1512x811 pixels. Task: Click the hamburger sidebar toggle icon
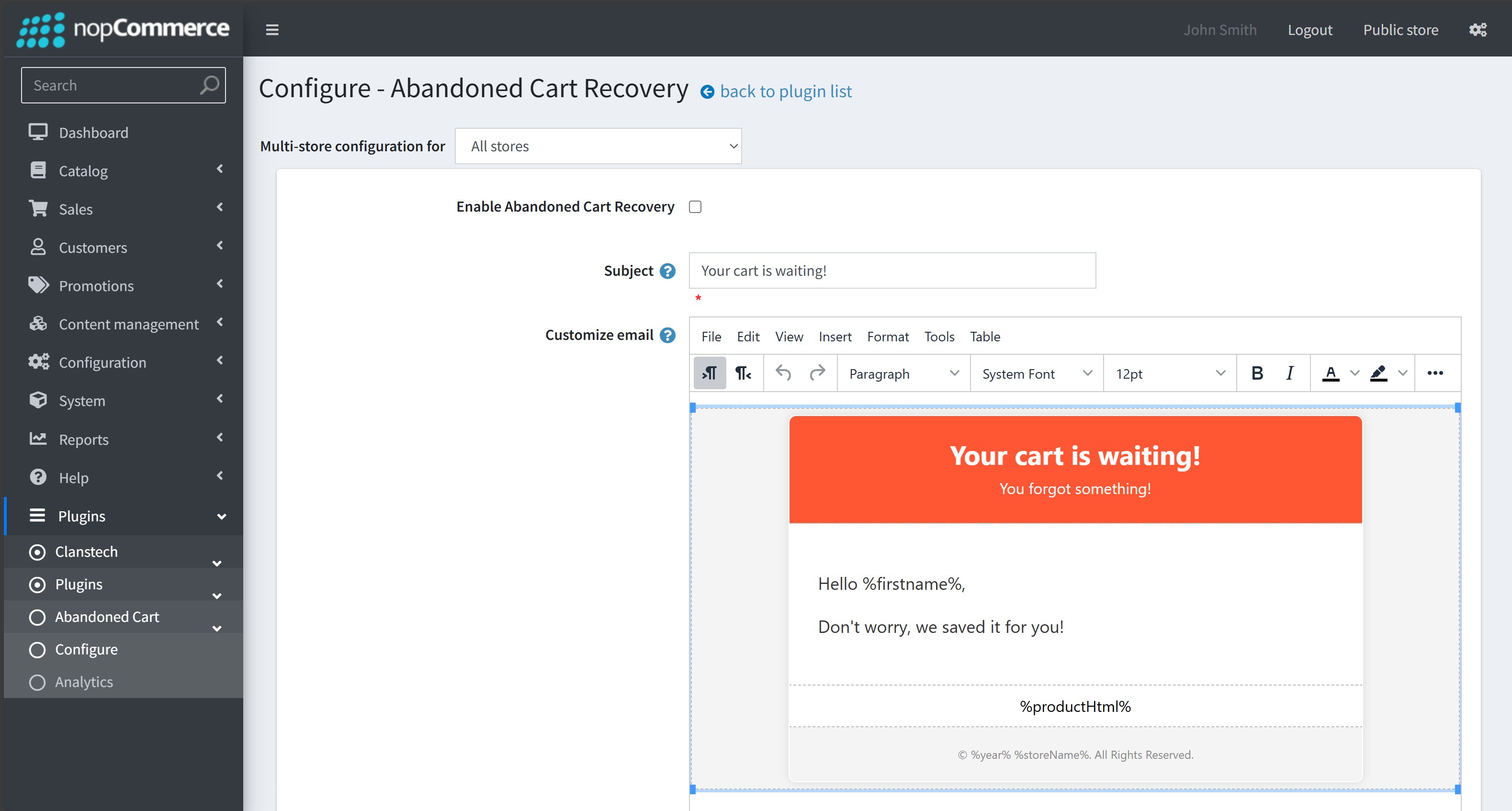pos(272,29)
